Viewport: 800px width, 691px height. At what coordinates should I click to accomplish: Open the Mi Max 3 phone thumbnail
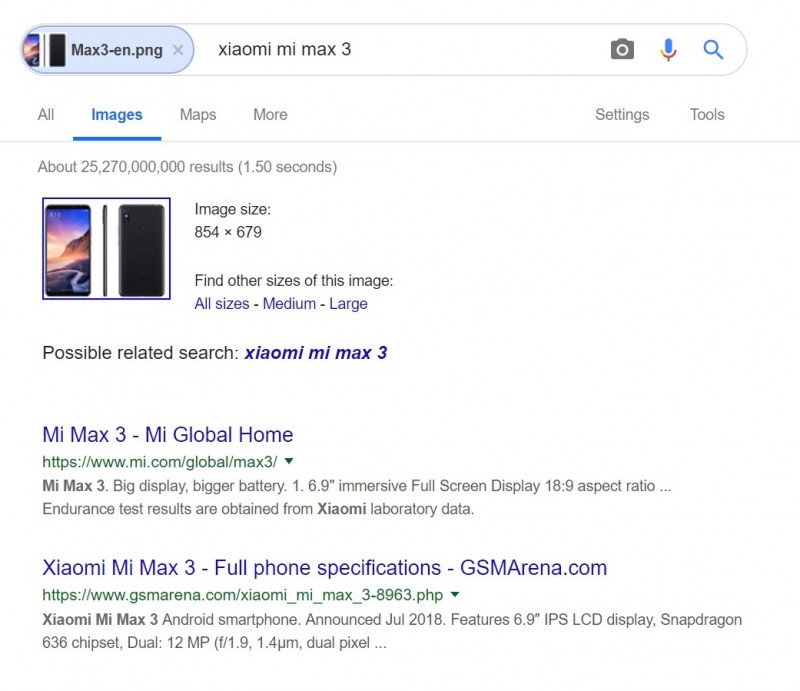106,248
